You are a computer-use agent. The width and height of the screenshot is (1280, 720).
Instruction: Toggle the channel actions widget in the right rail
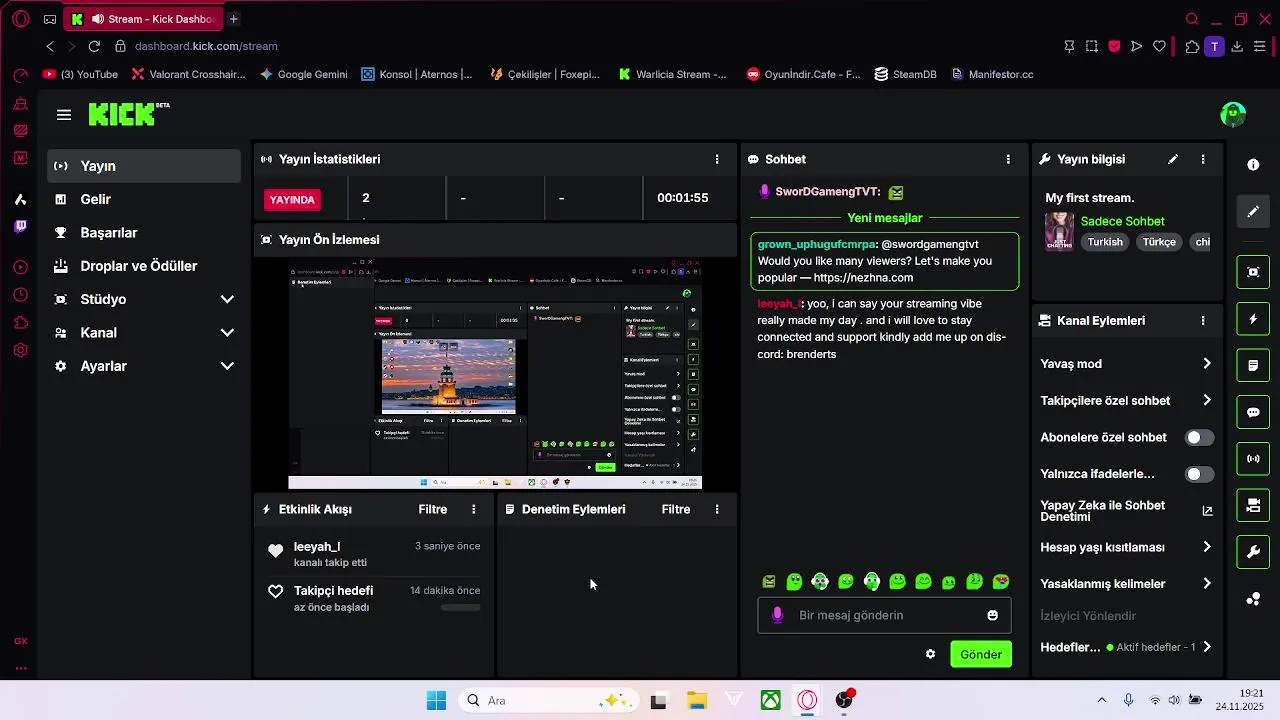tap(1253, 506)
